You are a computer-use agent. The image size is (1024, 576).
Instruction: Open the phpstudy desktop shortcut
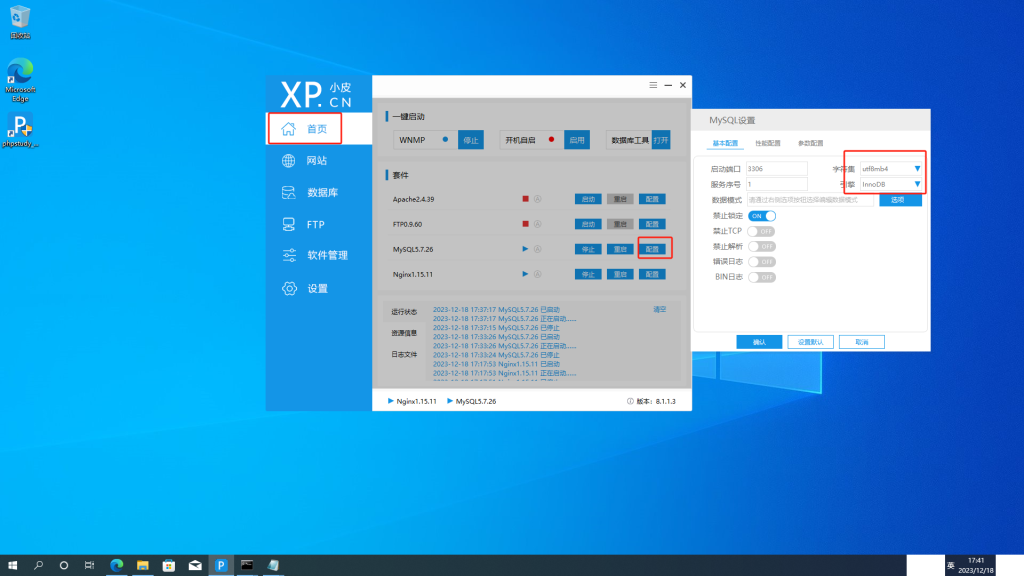point(20,130)
